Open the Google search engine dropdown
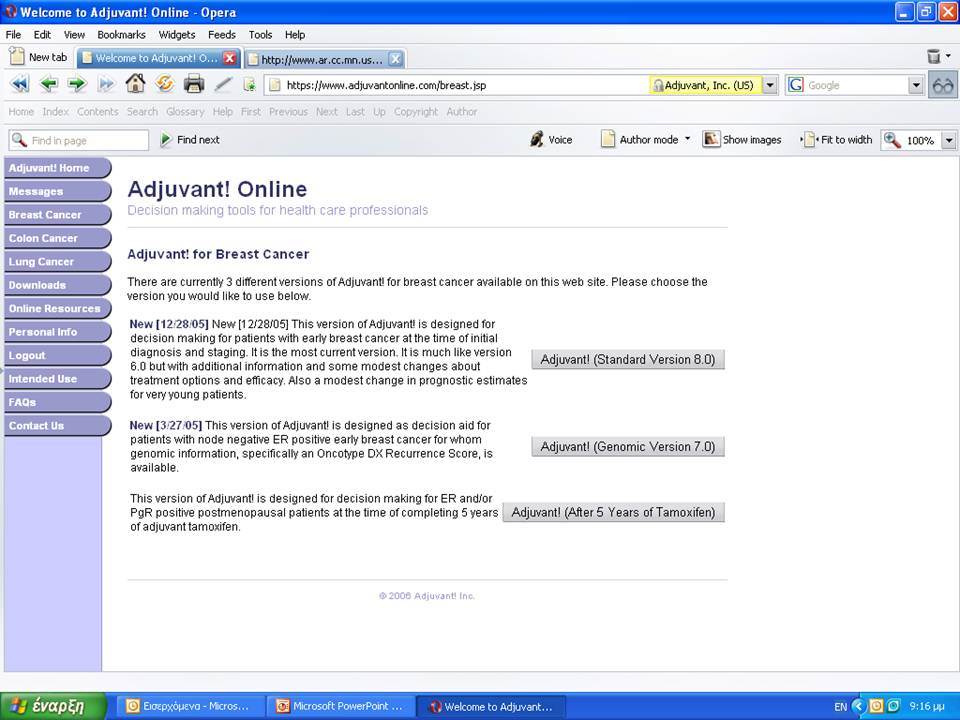Image resolution: width=960 pixels, height=720 pixels. [x=916, y=85]
